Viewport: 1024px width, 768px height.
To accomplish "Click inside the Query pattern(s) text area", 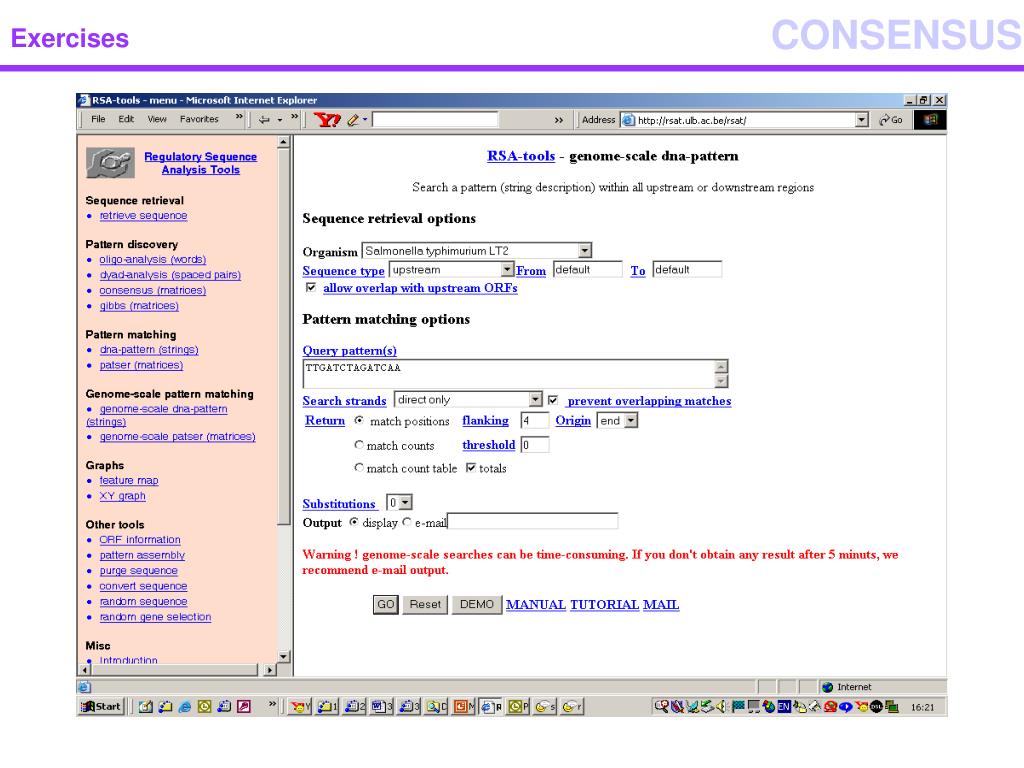I will tap(509, 374).
